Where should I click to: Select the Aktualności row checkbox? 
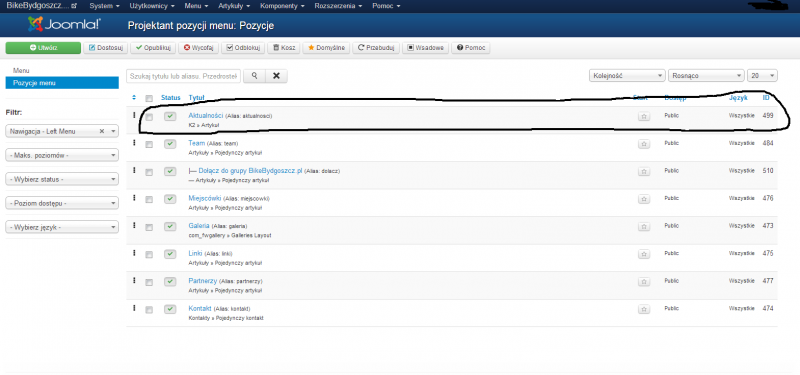tap(149, 117)
